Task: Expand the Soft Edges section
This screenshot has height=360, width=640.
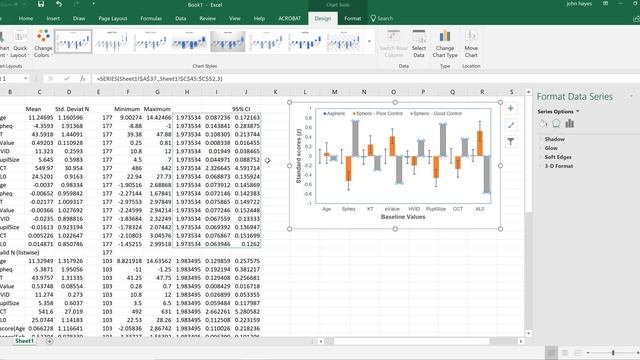Action: [558, 157]
